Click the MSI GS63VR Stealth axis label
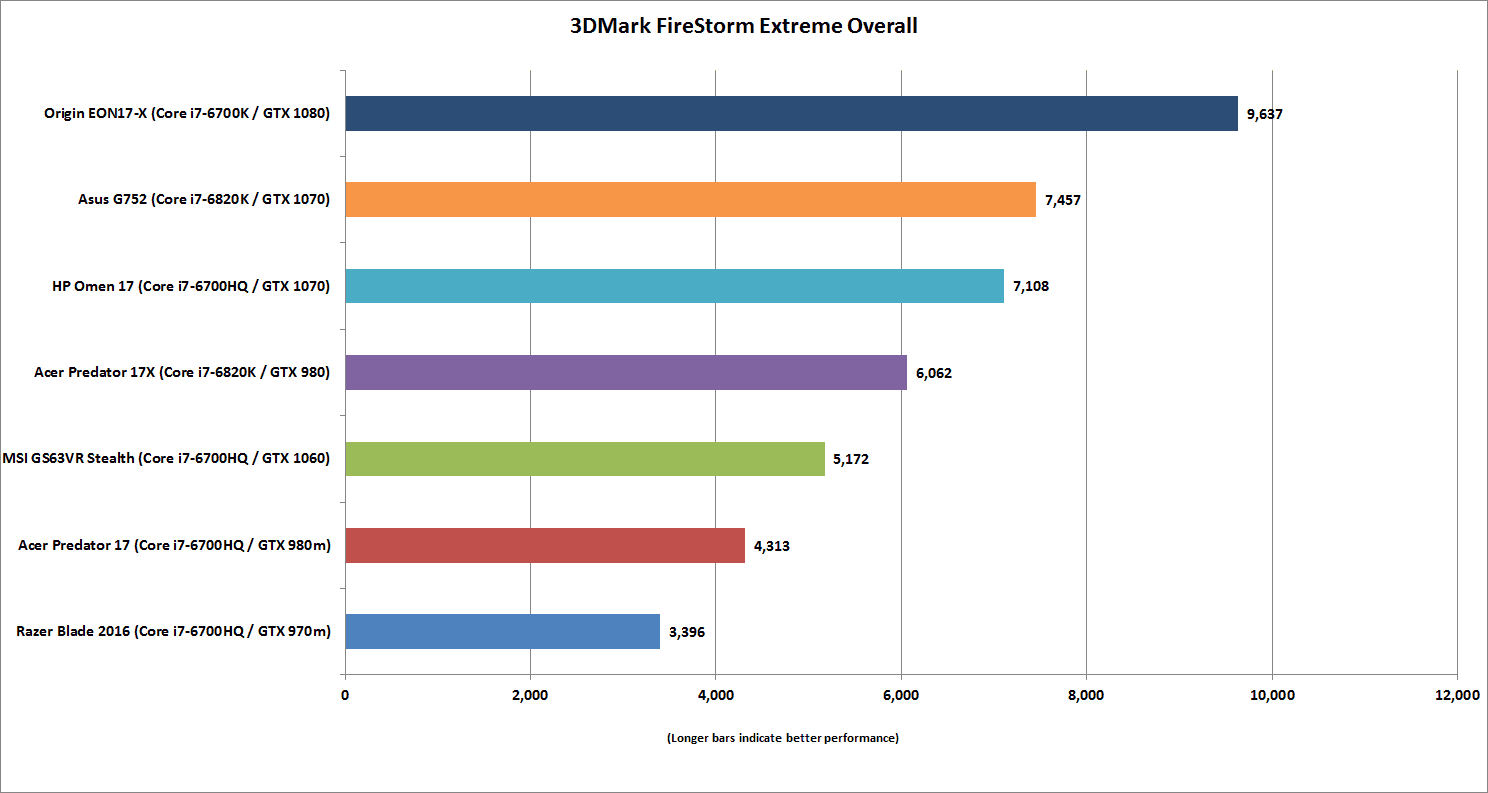Viewport: 1488px width, 793px height. [168, 459]
